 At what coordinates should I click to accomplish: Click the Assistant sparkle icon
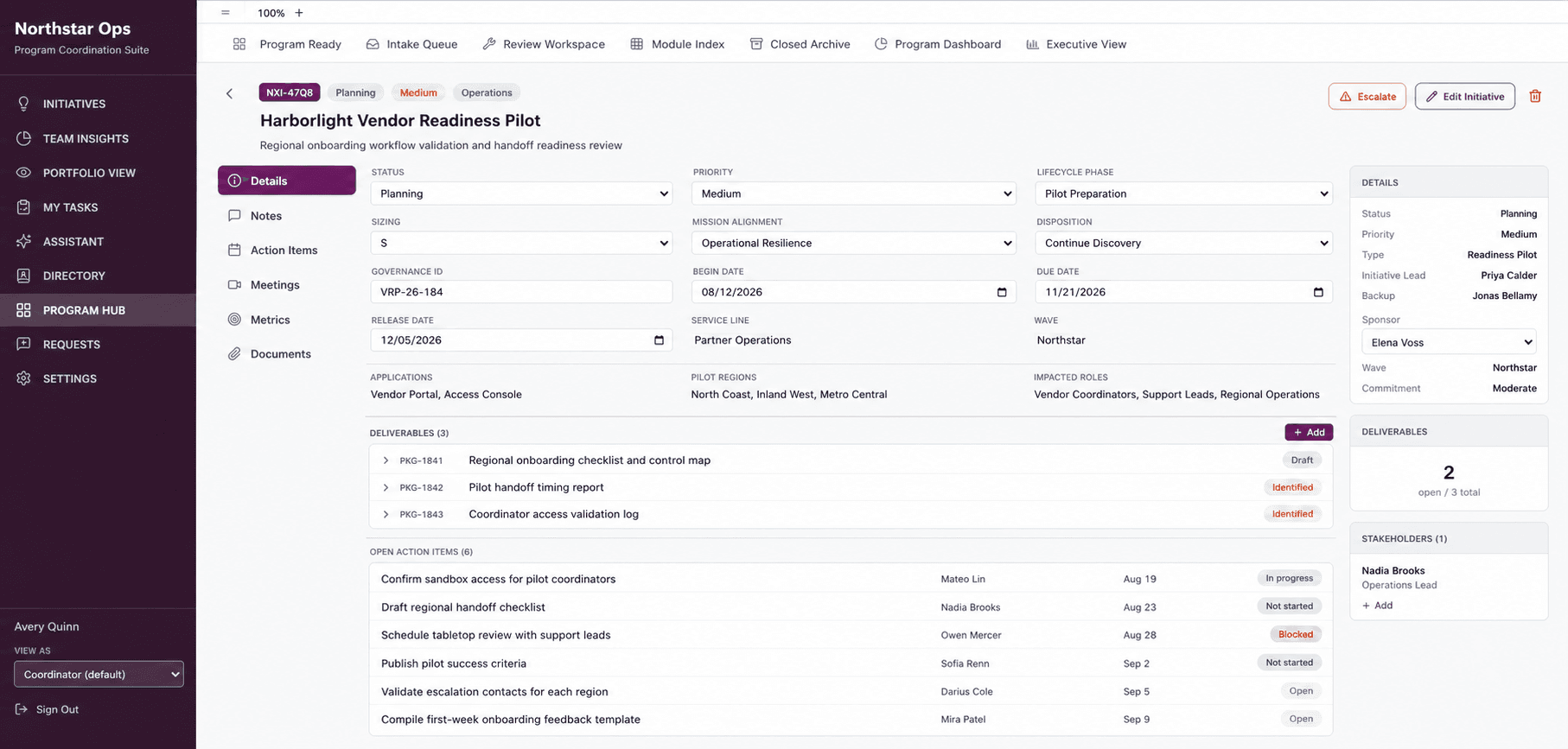pos(23,241)
